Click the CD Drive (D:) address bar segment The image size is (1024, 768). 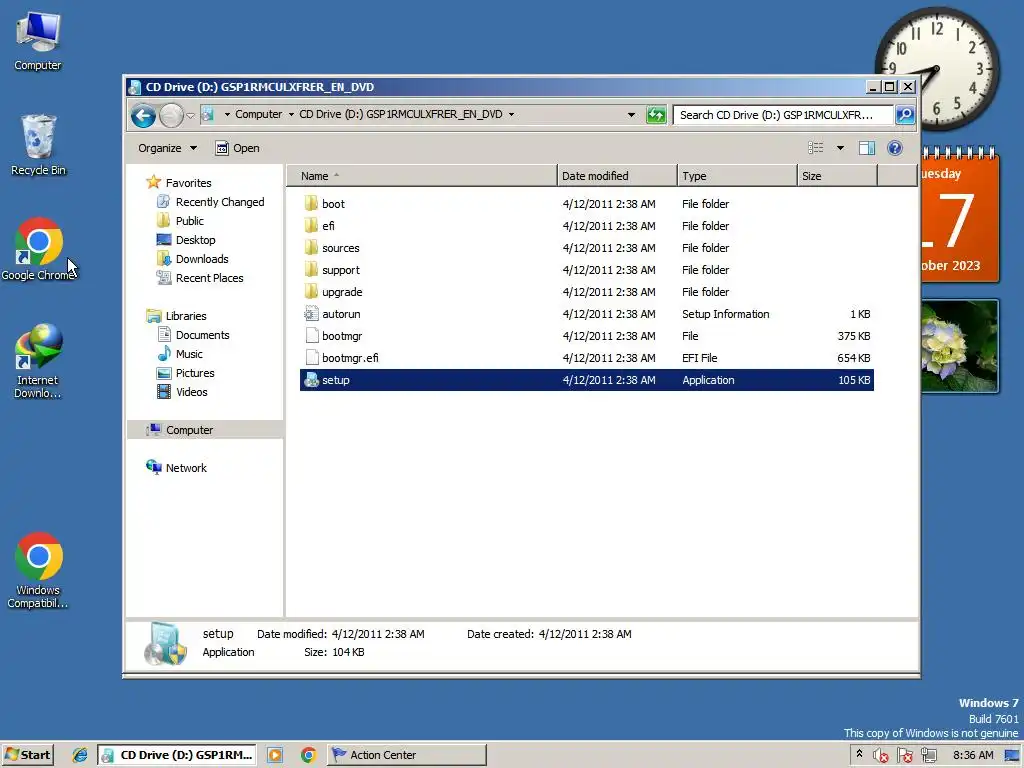(400, 114)
